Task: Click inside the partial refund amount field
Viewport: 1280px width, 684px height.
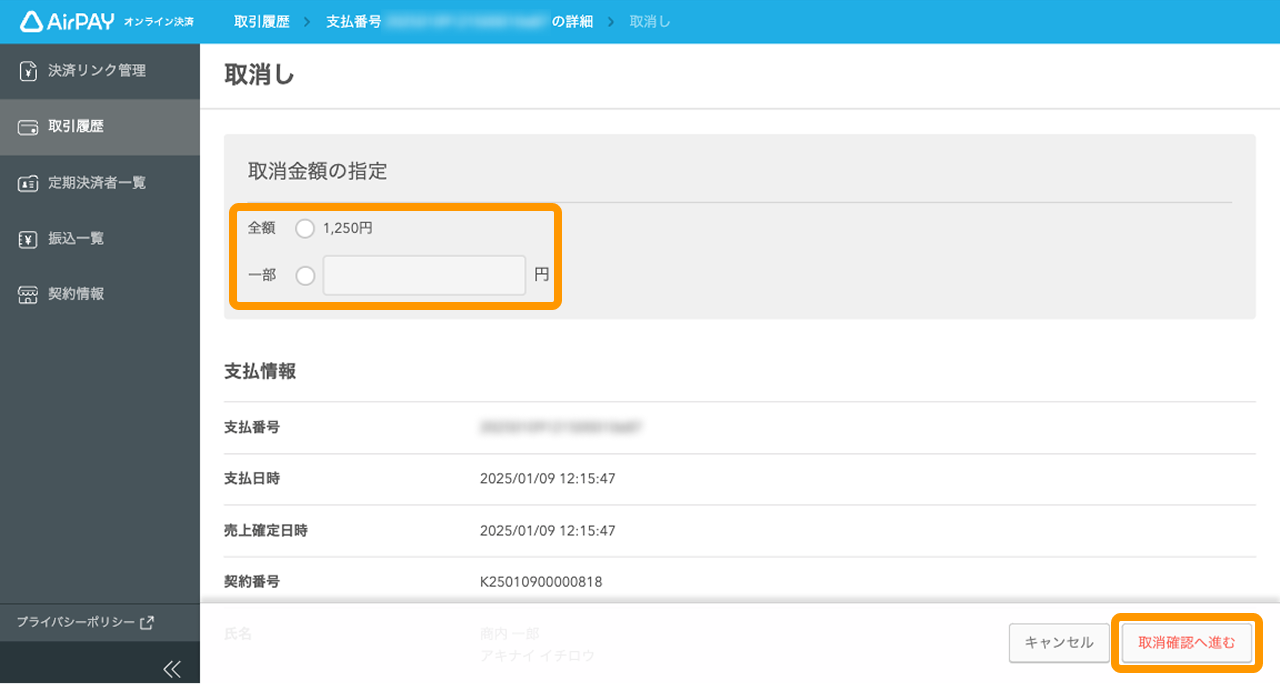Action: click(x=423, y=275)
